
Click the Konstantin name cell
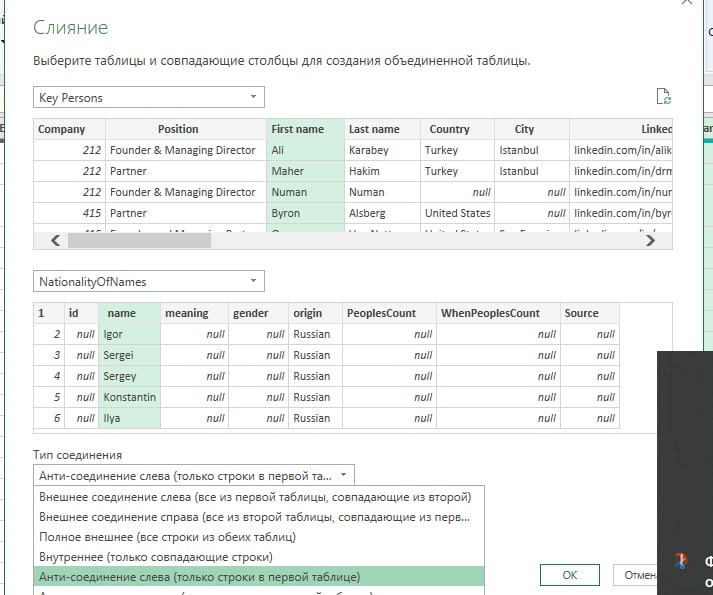click(130, 397)
